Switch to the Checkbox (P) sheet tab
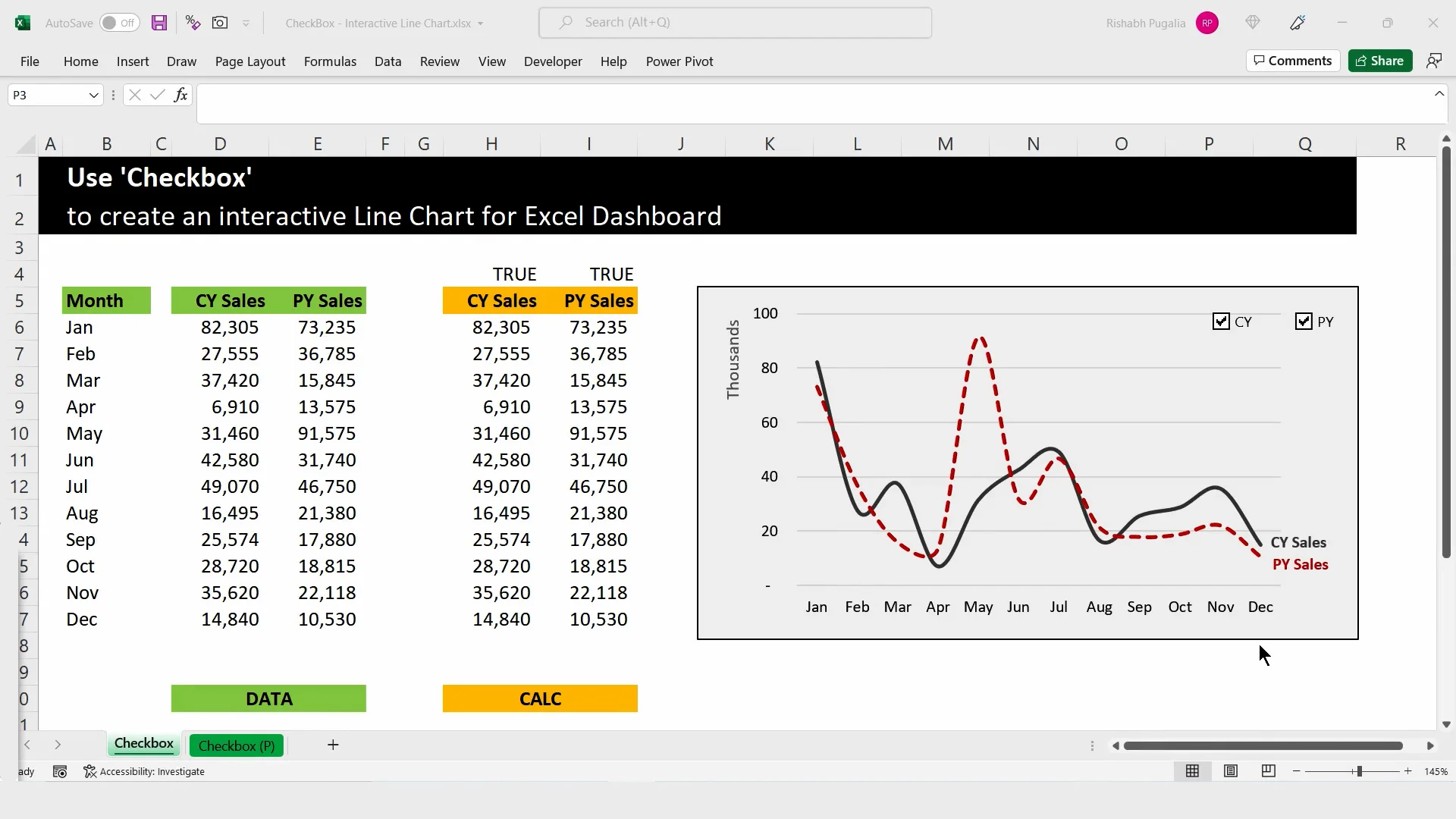This screenshot has height=819, width=1456. pyautogui.click(x=236, y=745)
